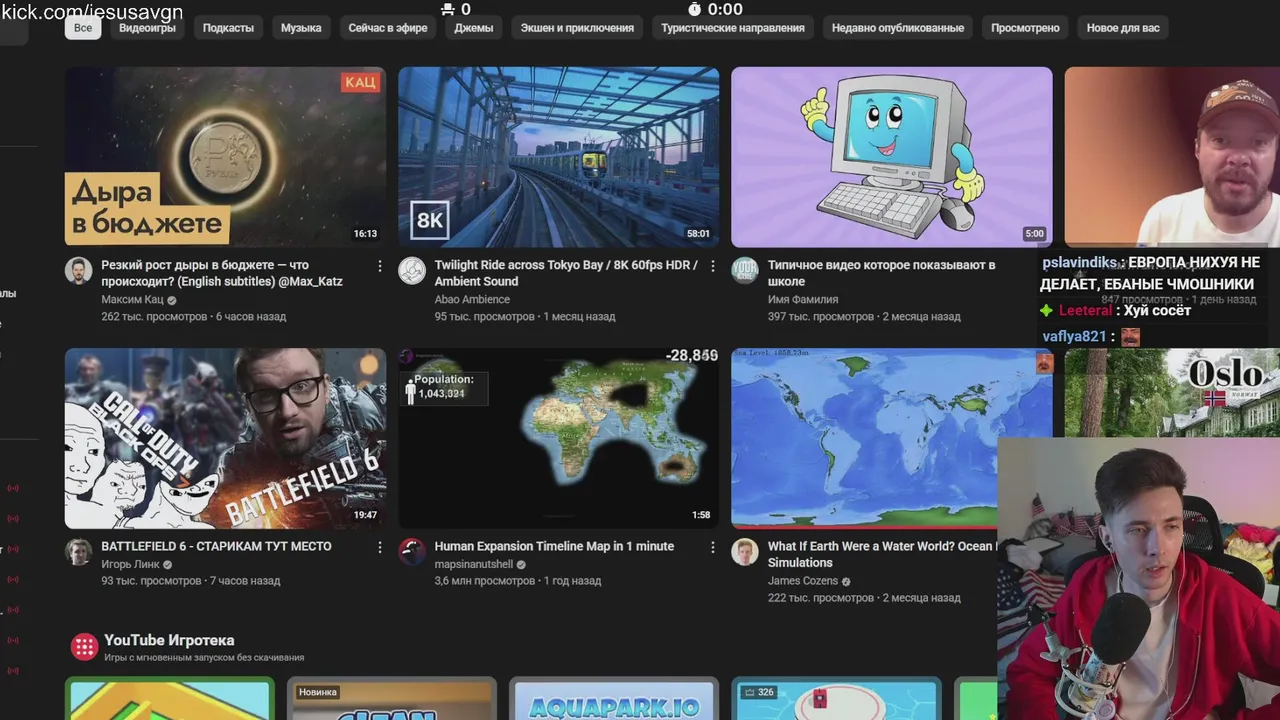
Task: Go to Игорь Линк channel name
Action: (130, 564)
